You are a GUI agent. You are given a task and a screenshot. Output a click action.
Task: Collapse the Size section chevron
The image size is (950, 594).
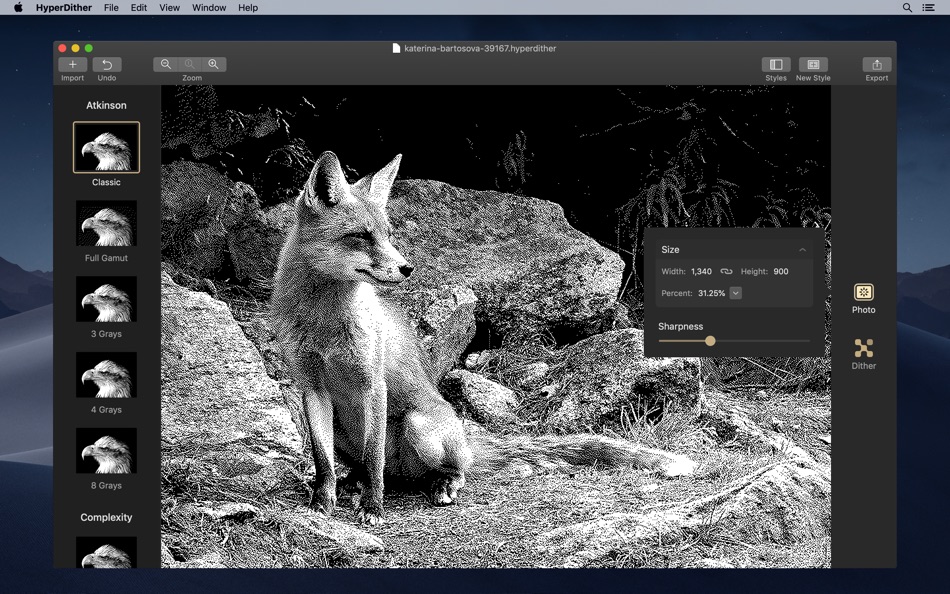click(x=802, y=250)
